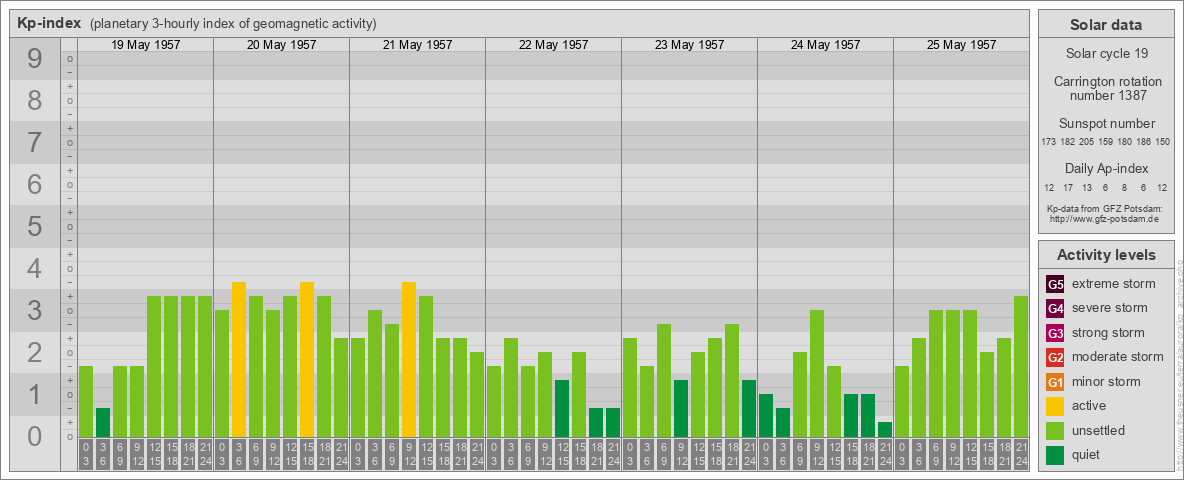This screenshot has width=1184, height=480.
Task: Click the 'Solar cycle 19' text
Action: click(1105, 54)
